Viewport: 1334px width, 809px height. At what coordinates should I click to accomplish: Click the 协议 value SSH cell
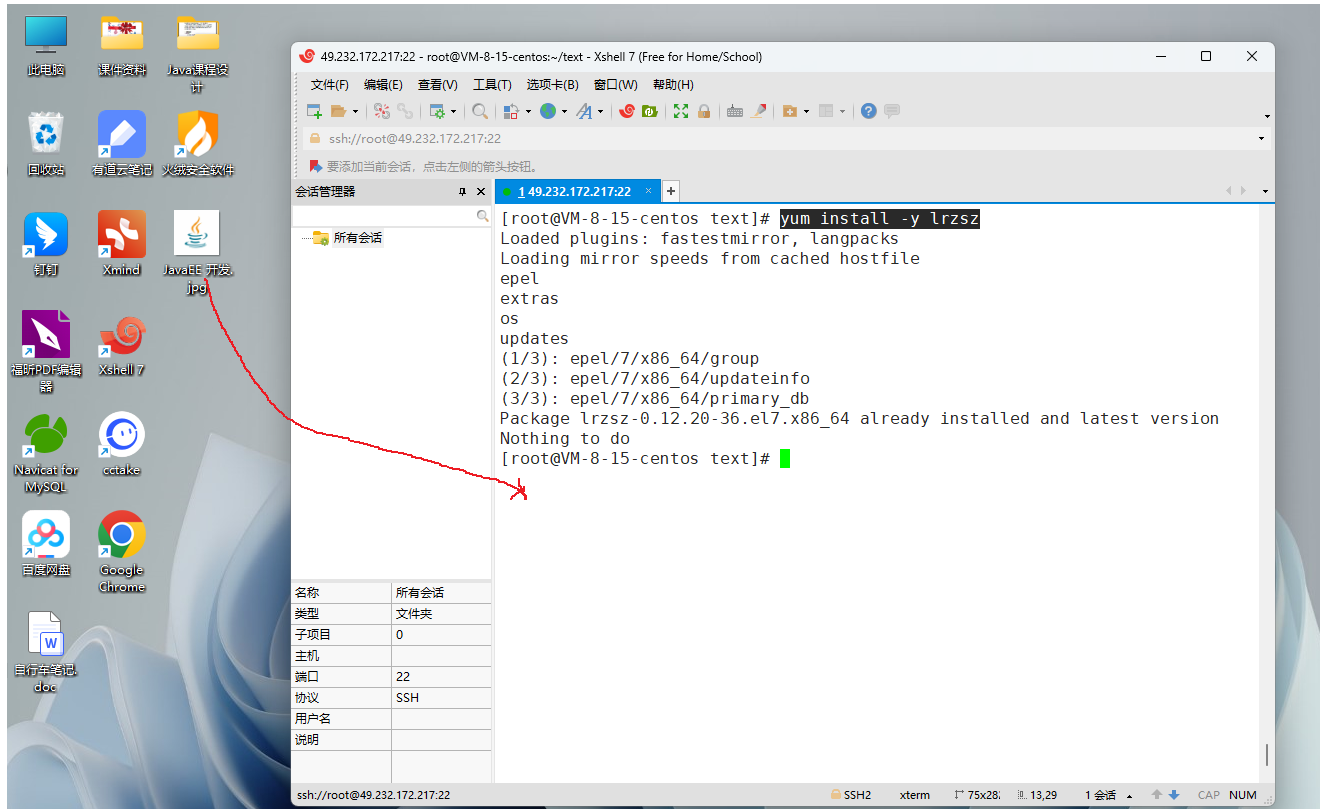(441, 698)
